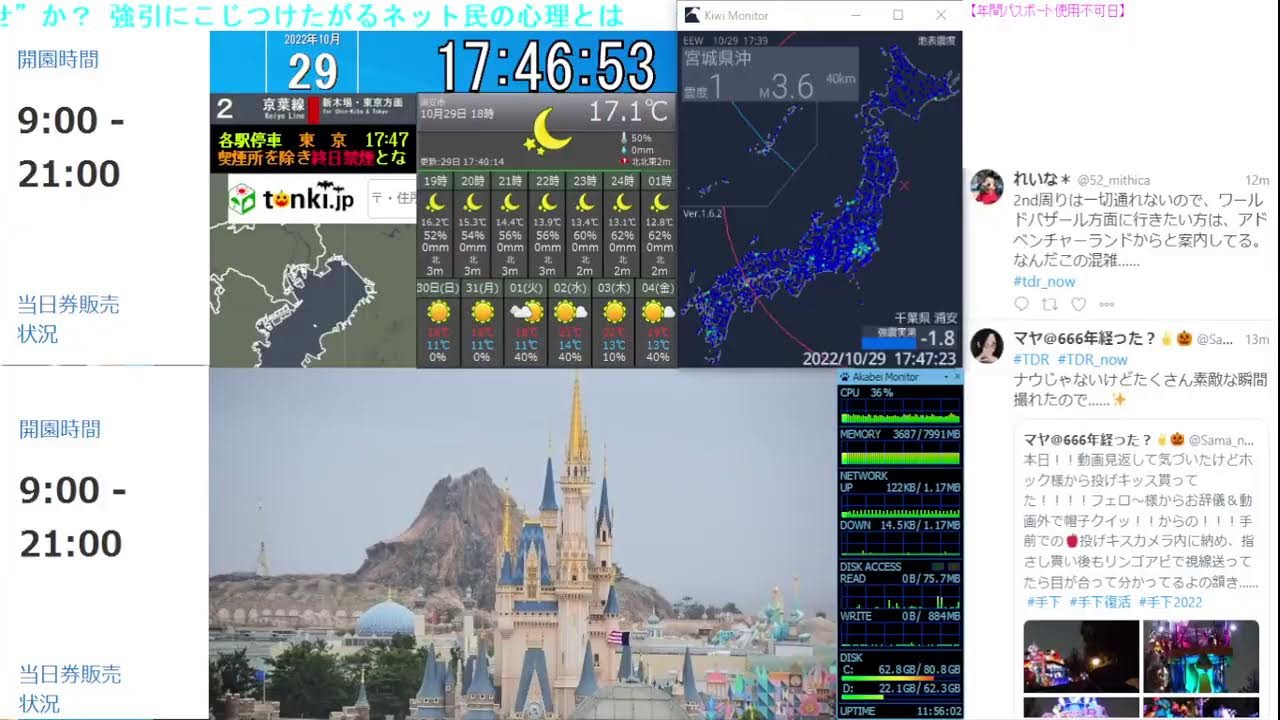The width and height of the screenshot is (1280, 720).
Task: Click MEMORY 3687/7991MB readout
Action: 899,434
